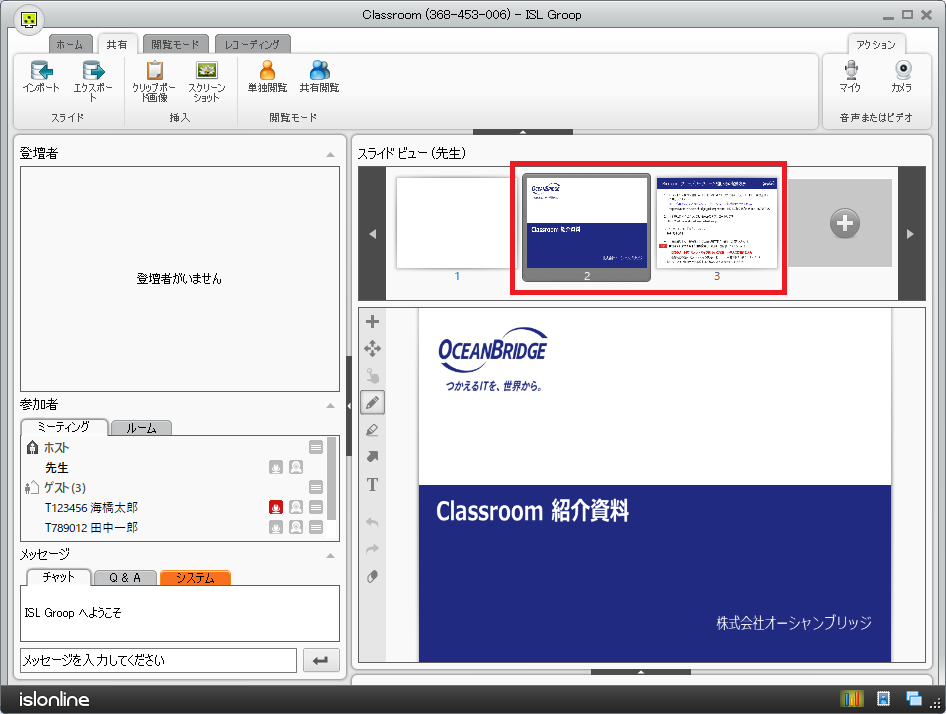Switch to the ルーム participants tab
The width and height of the screenshot is (946, 714).
click(141, 428)
